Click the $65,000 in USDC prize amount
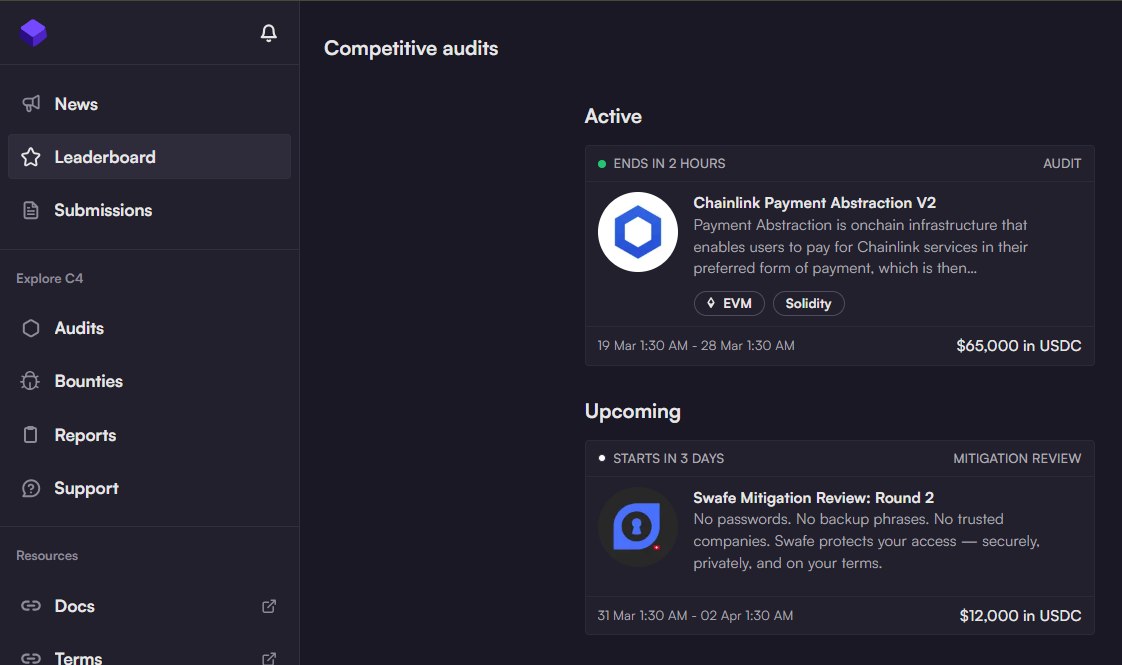The image size is (1122, 665). point(1019,346)
